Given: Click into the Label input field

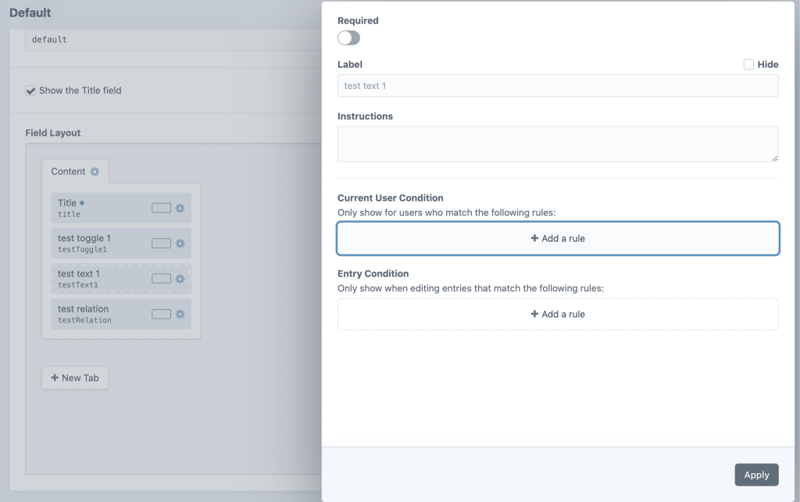Looking at the screenshot, I should point(557,86).
